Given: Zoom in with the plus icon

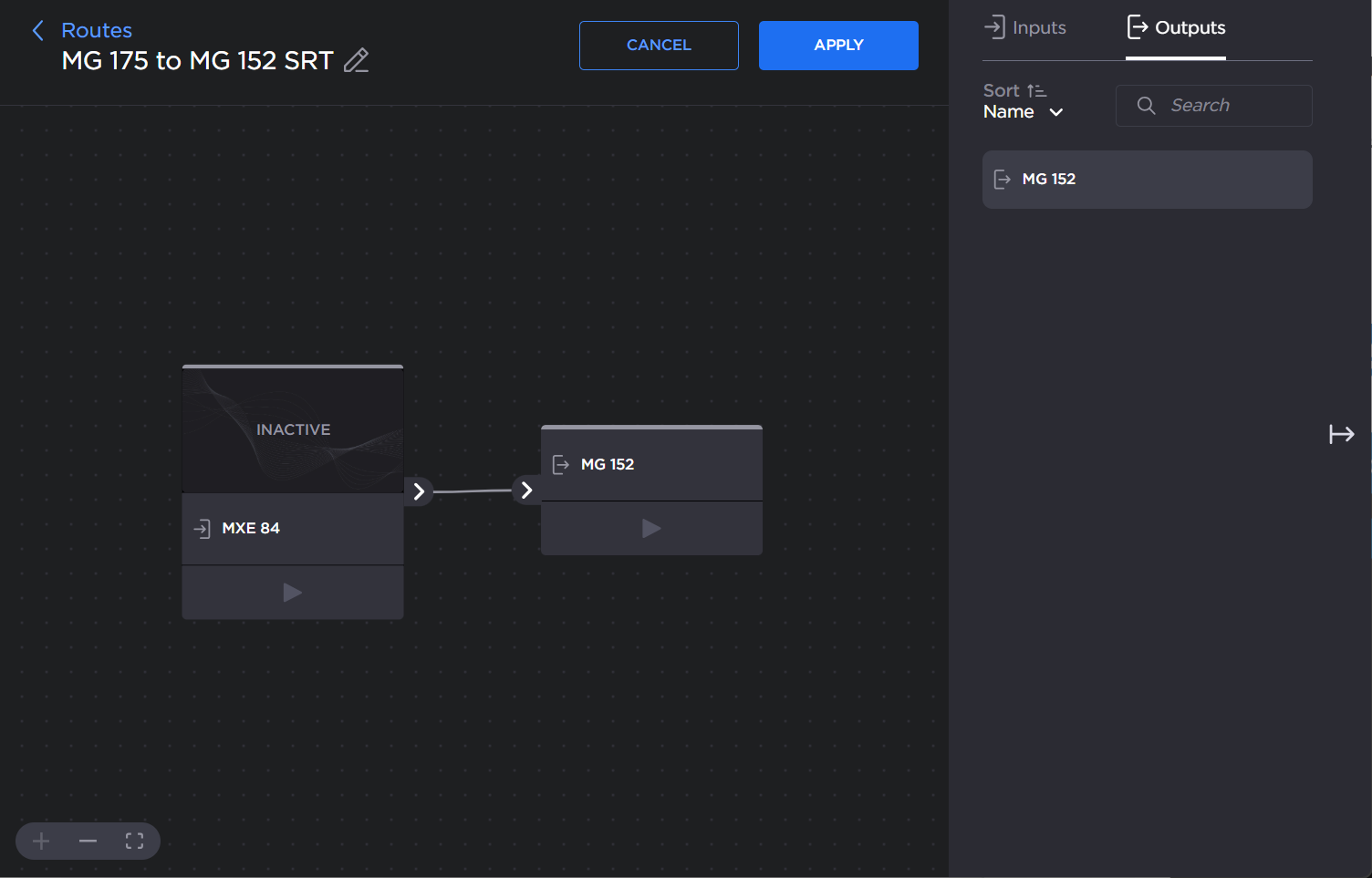Looking at the screenshot, I should (41, 841).
